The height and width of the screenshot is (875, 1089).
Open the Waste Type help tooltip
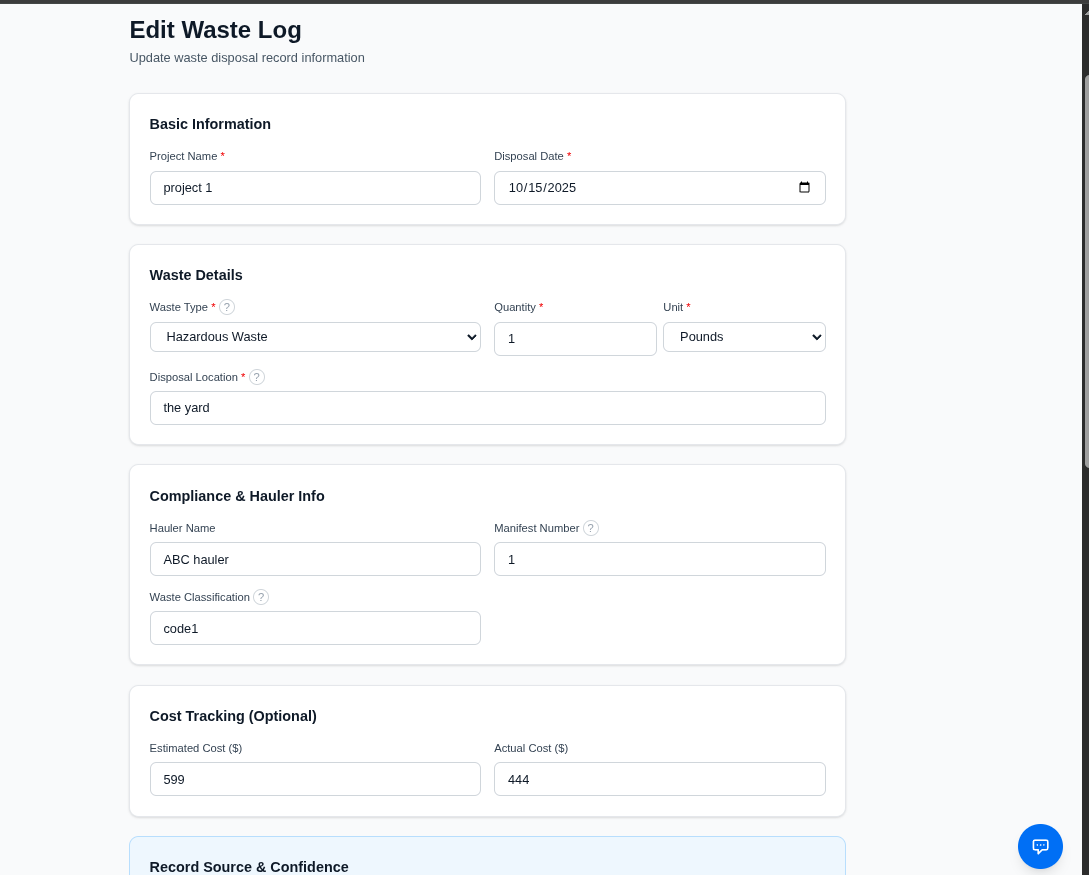(x=227, y=307)
